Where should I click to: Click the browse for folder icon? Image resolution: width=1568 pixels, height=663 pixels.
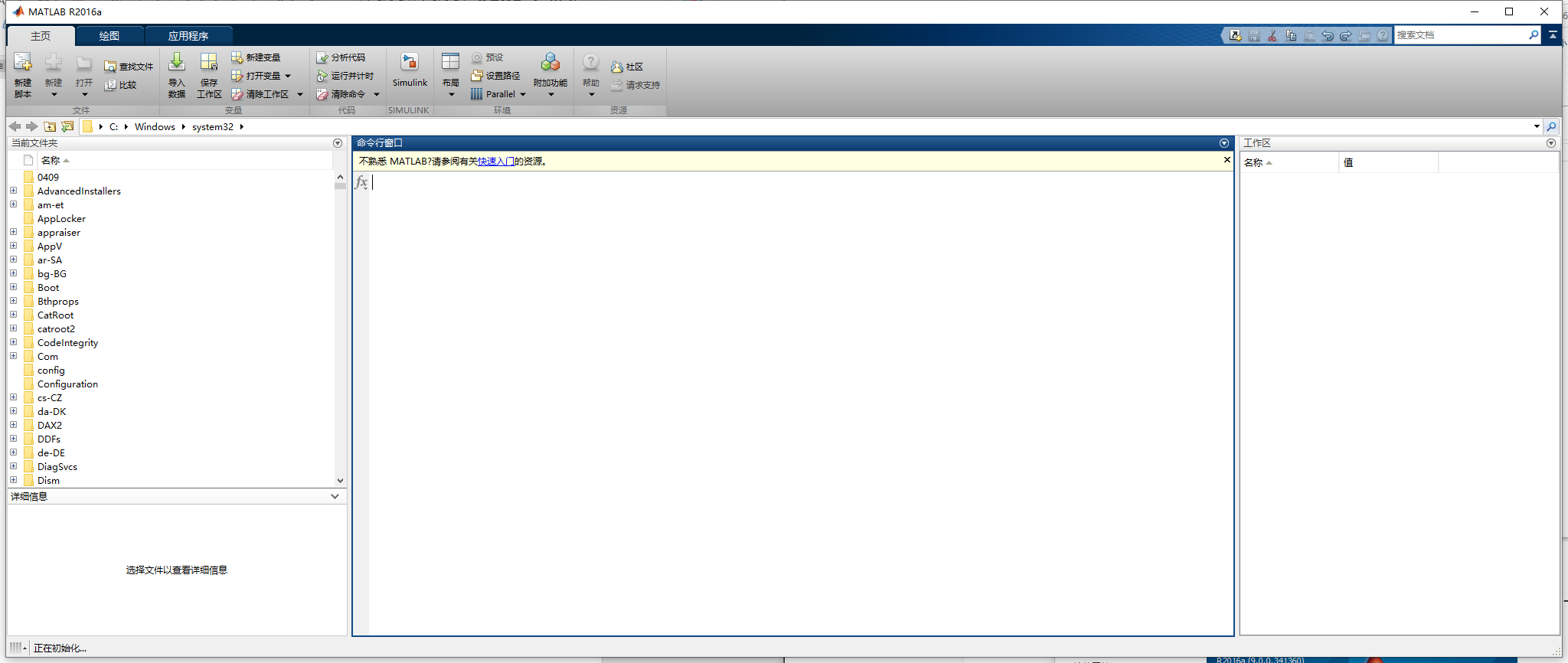coord(67,126)
